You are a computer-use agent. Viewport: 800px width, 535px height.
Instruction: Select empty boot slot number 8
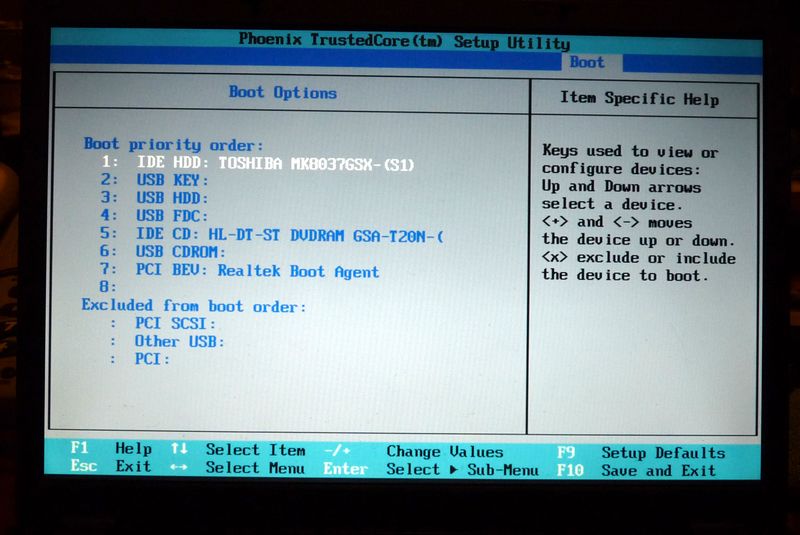(x=108, y=287)
